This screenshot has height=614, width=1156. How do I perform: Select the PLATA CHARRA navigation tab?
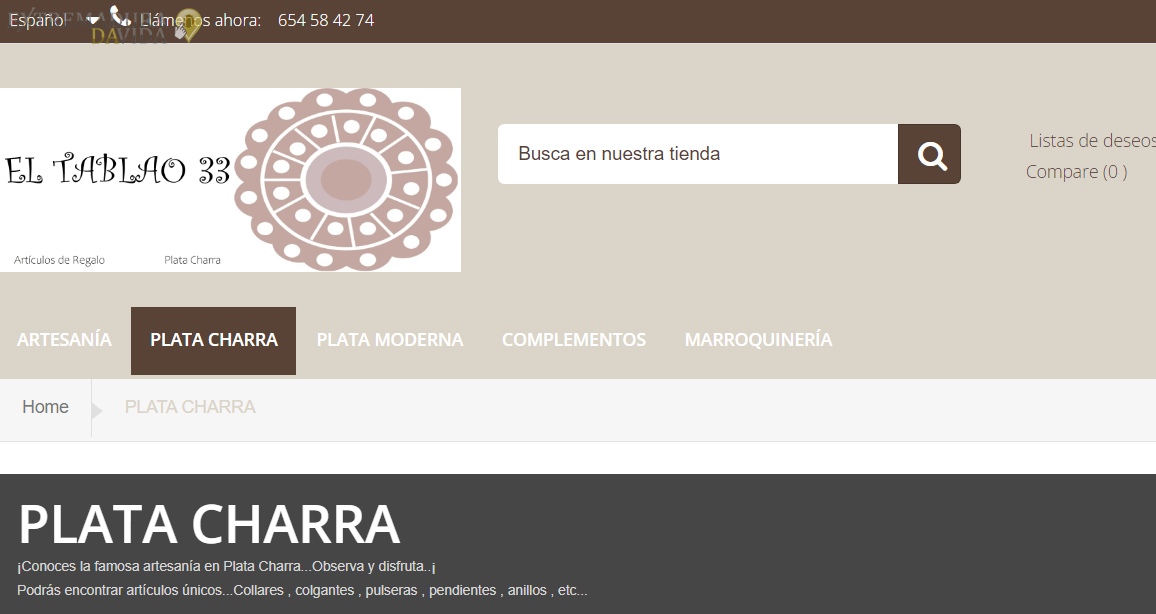[x=213, y=340]
